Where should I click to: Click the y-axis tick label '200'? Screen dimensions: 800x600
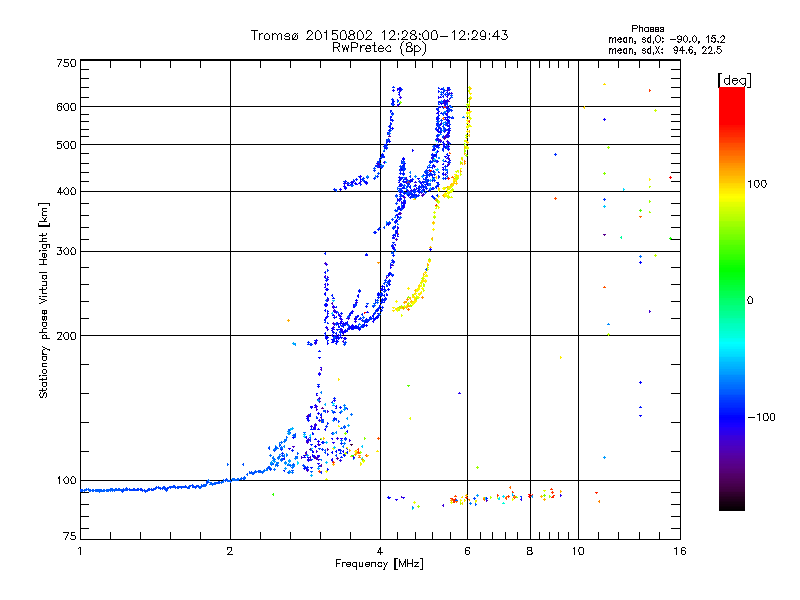point(66,336)
